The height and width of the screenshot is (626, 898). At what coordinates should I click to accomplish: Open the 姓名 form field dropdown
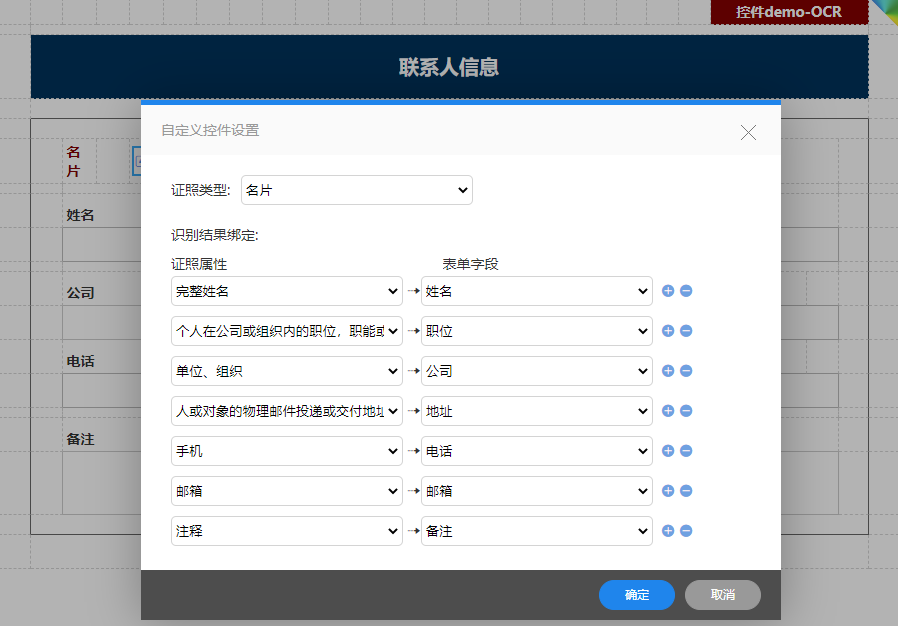pos(537,291)
